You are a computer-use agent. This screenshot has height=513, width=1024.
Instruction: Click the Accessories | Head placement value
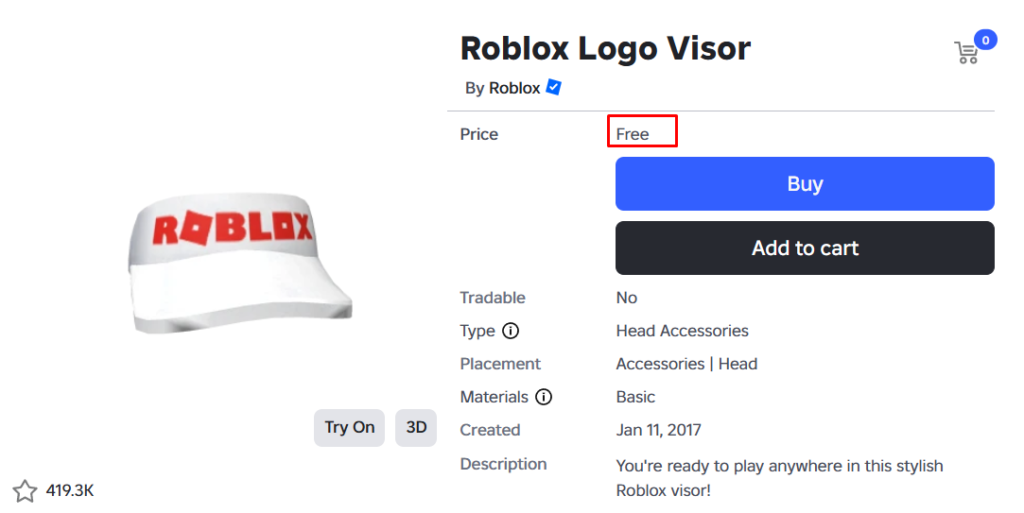point(686,364)
